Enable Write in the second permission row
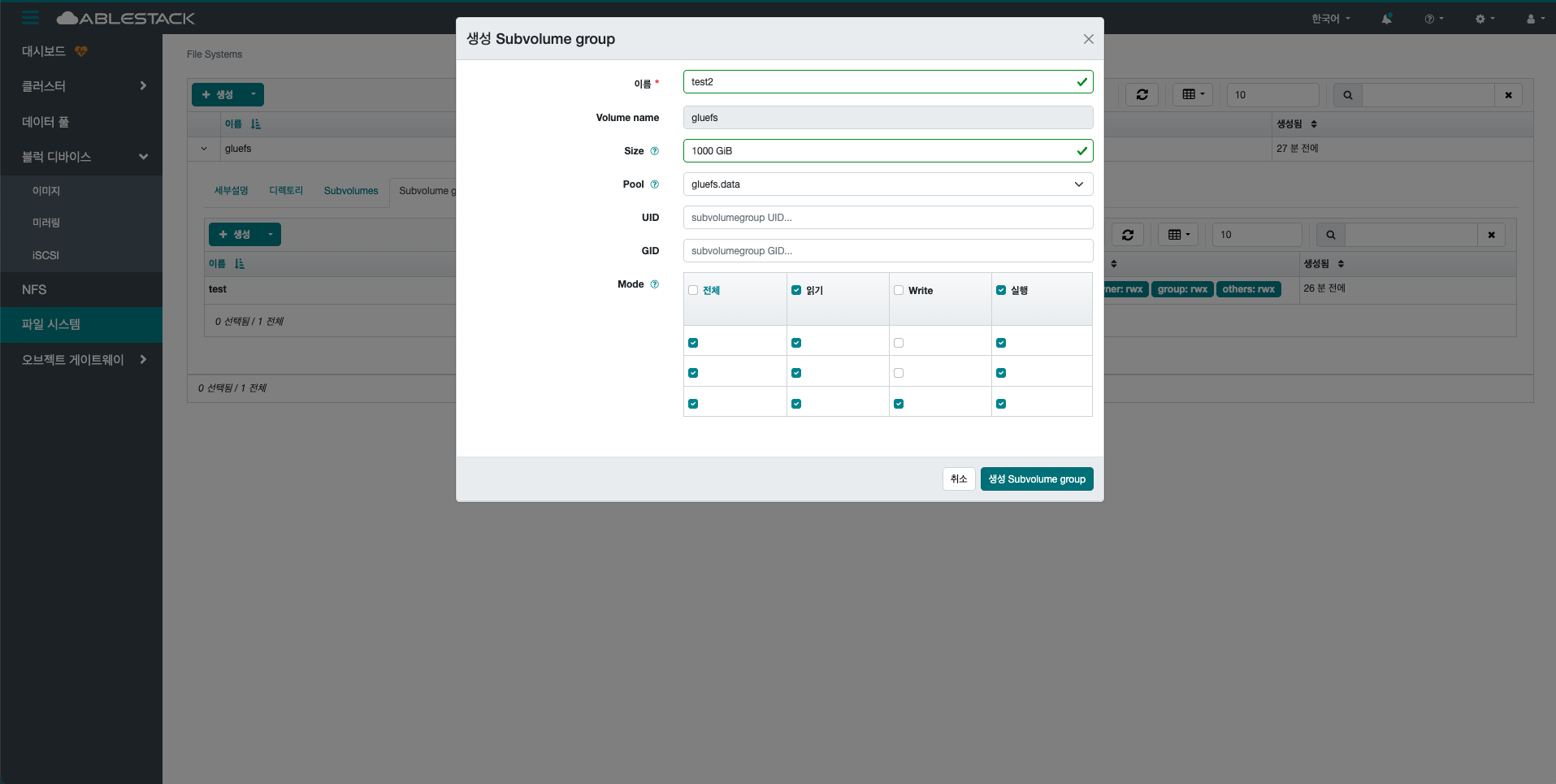 point(899,373)
